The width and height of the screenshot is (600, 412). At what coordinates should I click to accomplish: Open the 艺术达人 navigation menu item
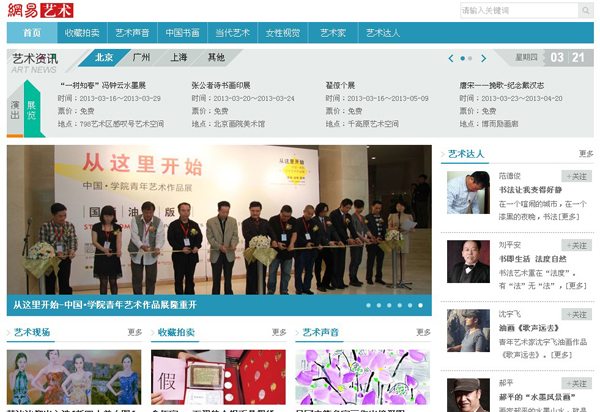click(x=383, y=33)
